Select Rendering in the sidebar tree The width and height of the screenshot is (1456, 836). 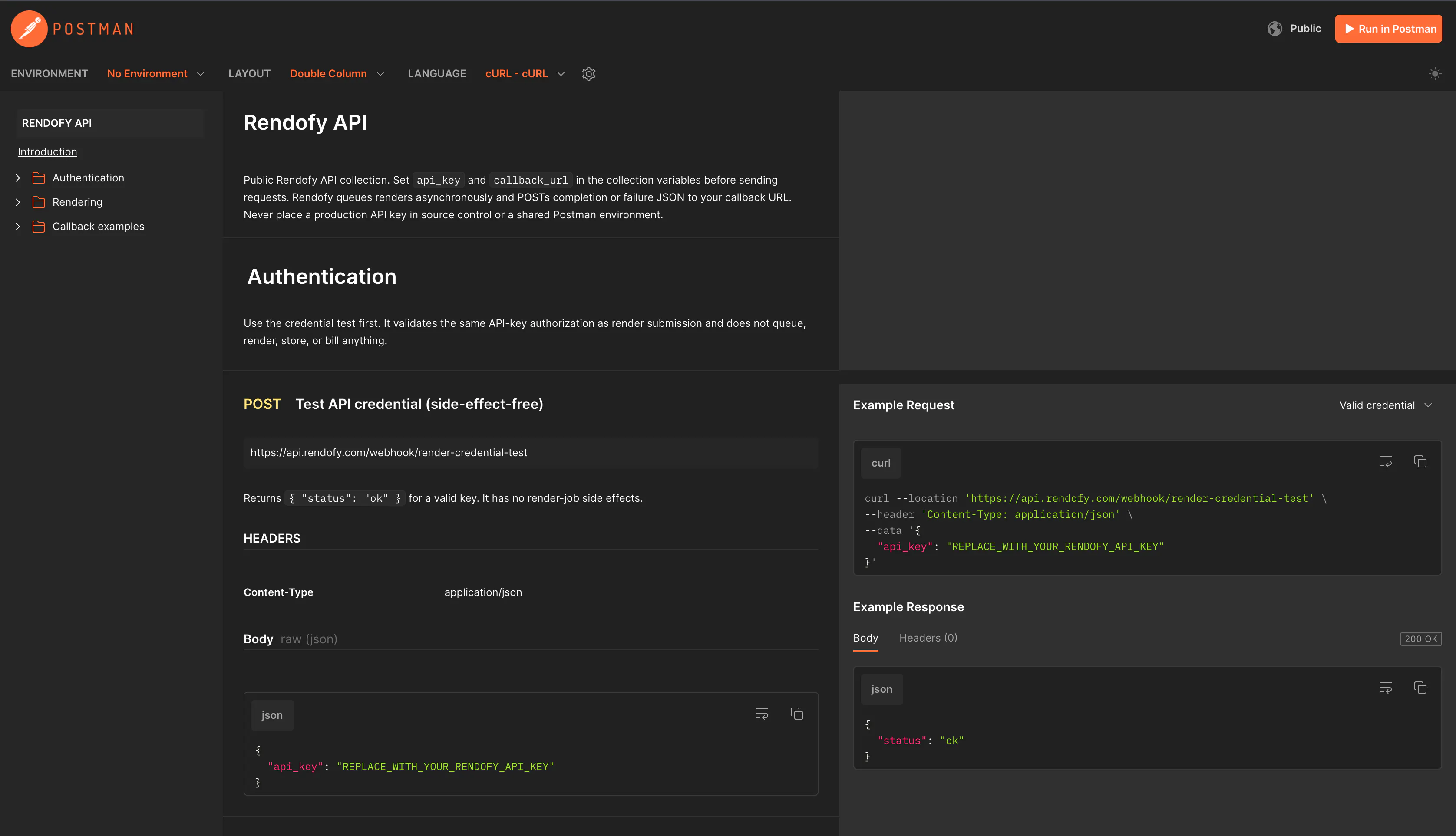pos(78,202)
